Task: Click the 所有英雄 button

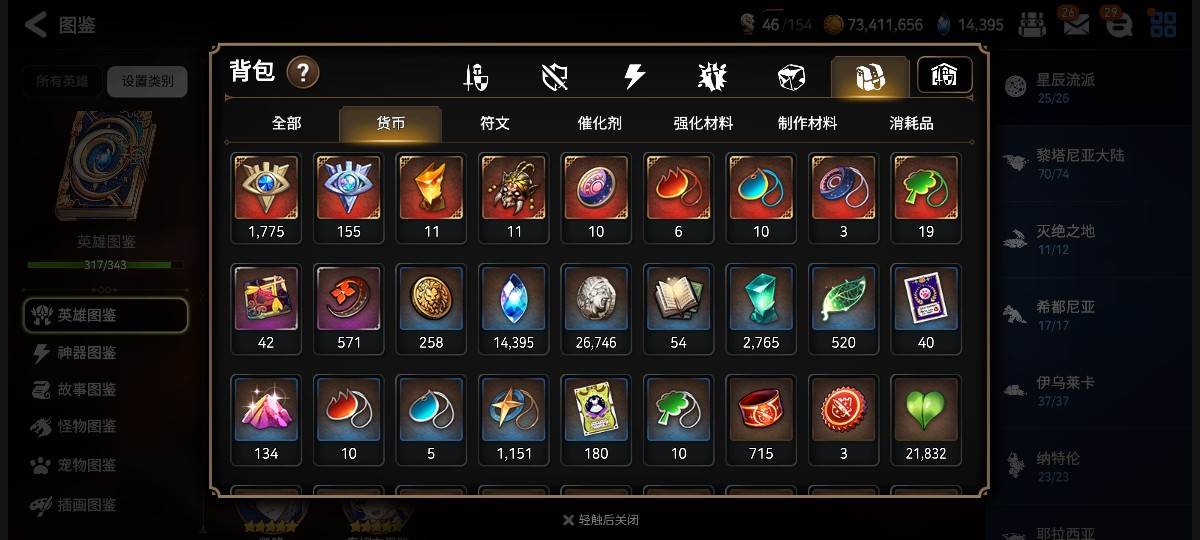Action: pyautogui.click(x=62, y=81)
